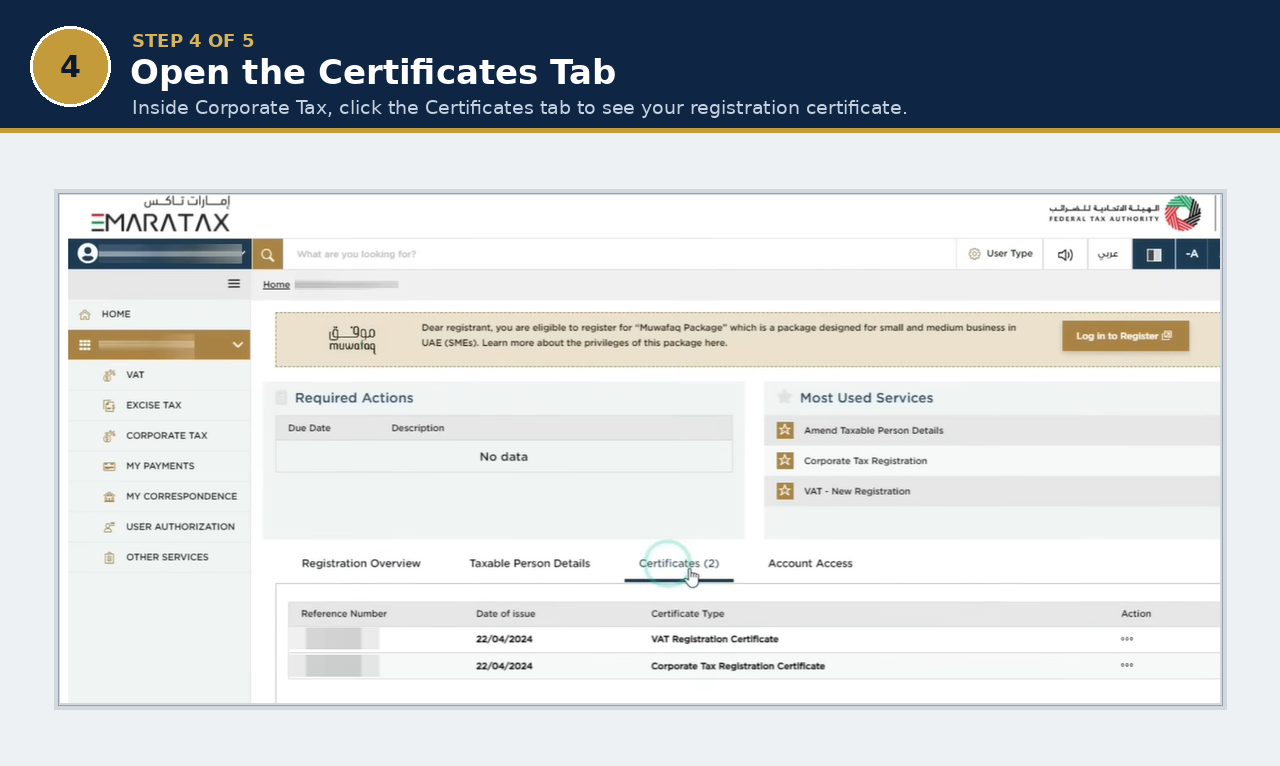Screen dimensions: 1280x766
Task: Click star icon beside Corporate Tax Registration
Action: [x=785, y=461]
